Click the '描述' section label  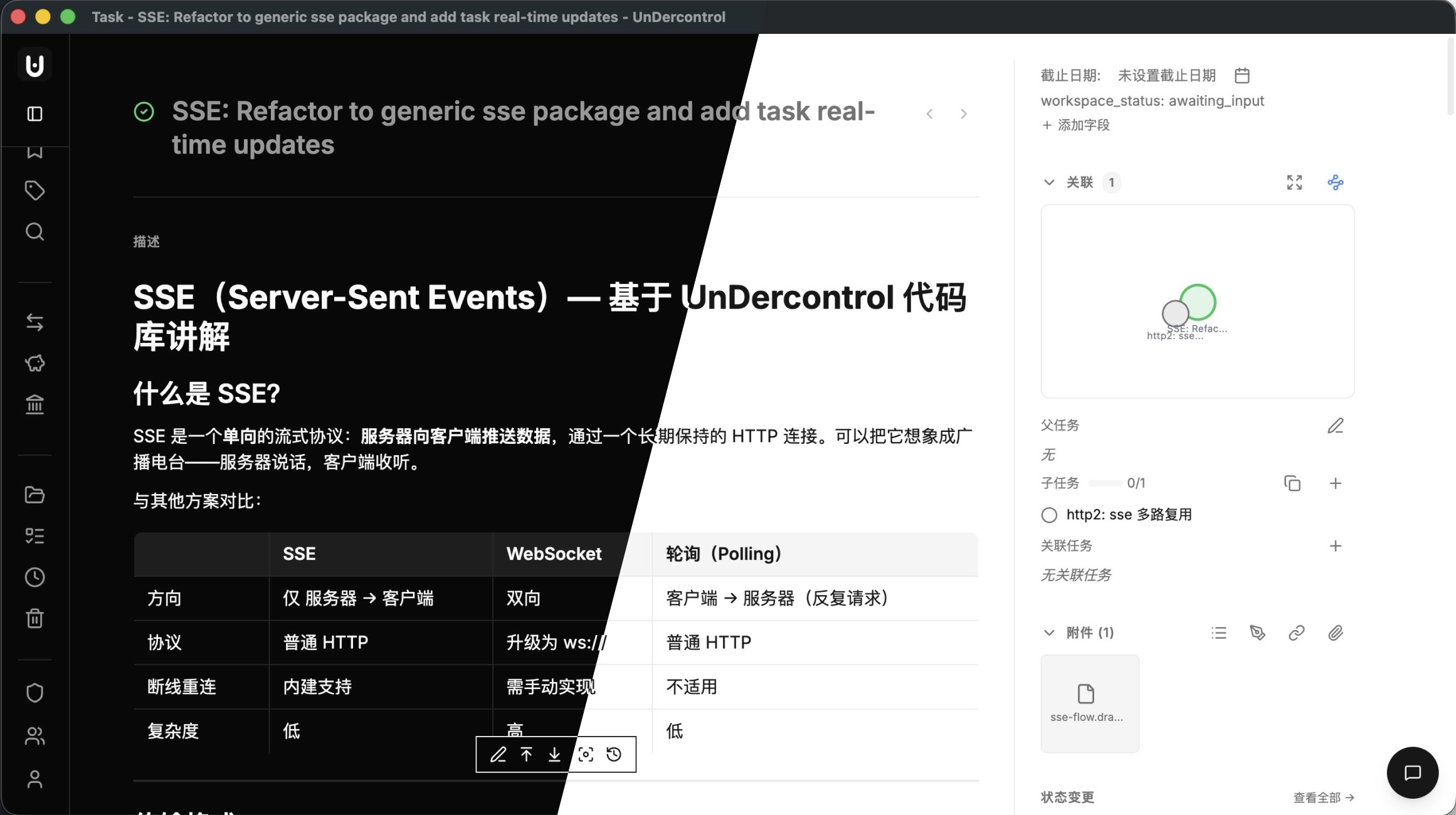pos(147,242)
